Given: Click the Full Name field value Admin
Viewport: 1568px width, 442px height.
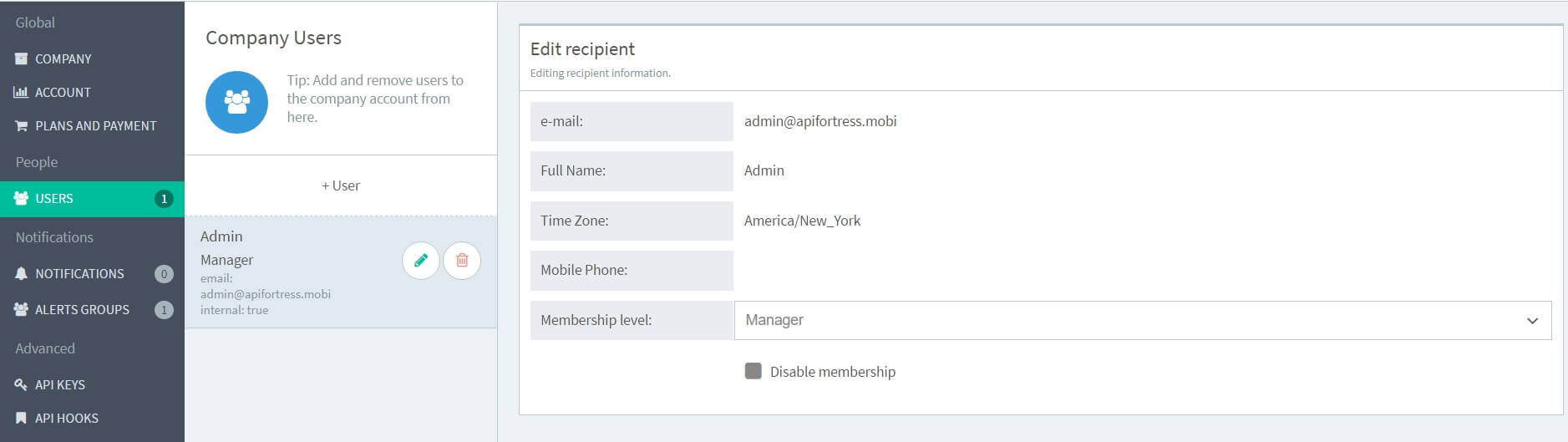Looking at the screenshot, I should click(764, 171).
